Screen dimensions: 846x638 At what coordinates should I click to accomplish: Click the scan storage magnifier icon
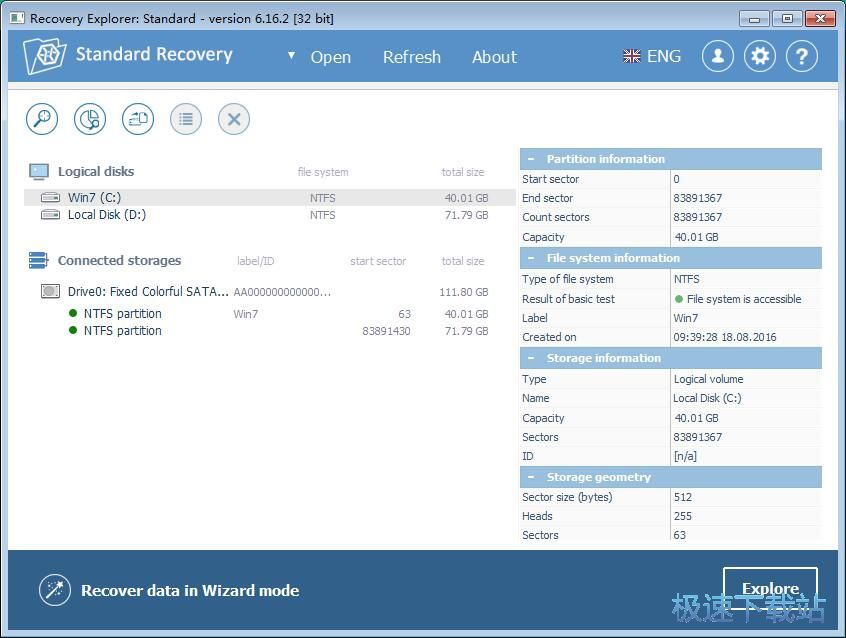[x=41, y=119]
